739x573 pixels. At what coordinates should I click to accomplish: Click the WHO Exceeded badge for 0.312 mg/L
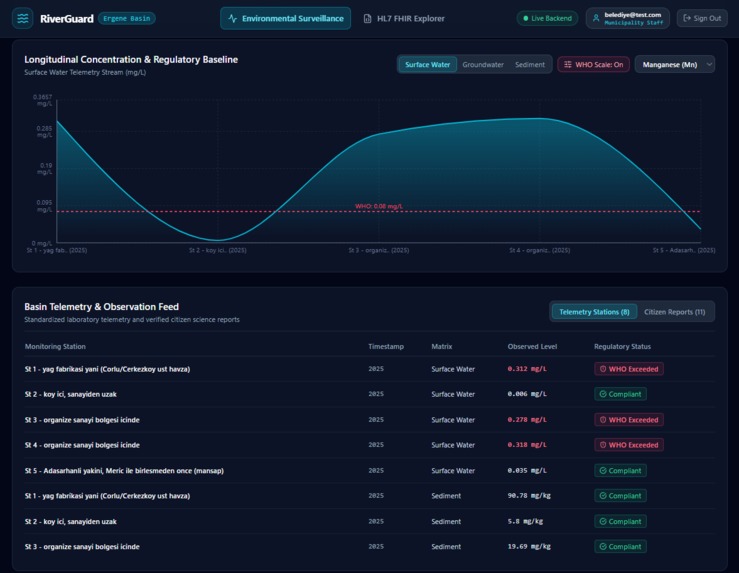click(x=629, y=369)
